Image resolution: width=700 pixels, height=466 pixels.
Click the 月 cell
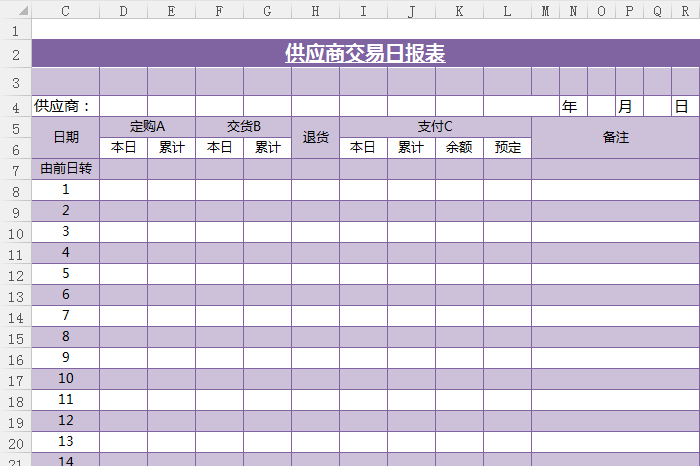point(629,106)
